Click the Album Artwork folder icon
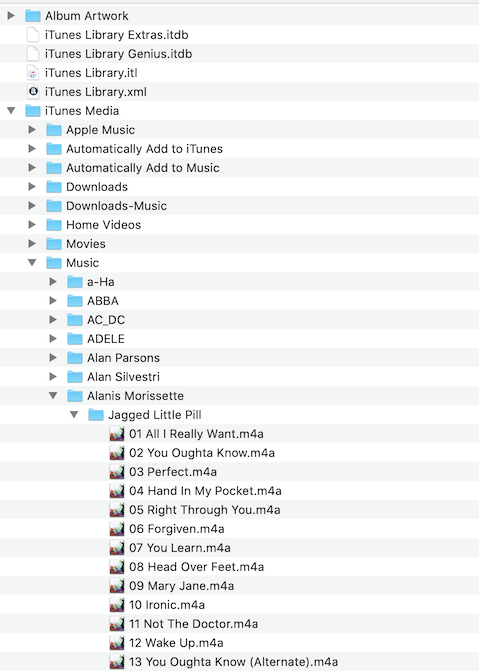The height and width of the screenshot is (672, 479). (33, 16)
